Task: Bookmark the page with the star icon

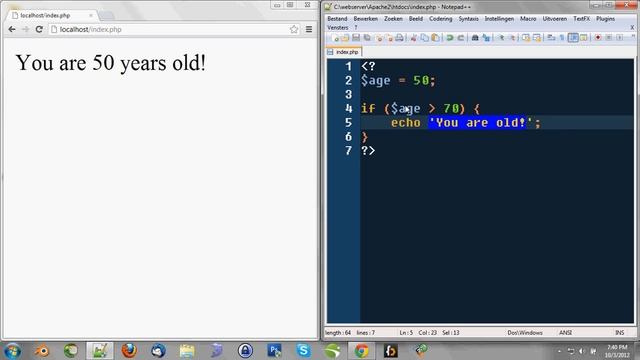Action: (294, 29)
